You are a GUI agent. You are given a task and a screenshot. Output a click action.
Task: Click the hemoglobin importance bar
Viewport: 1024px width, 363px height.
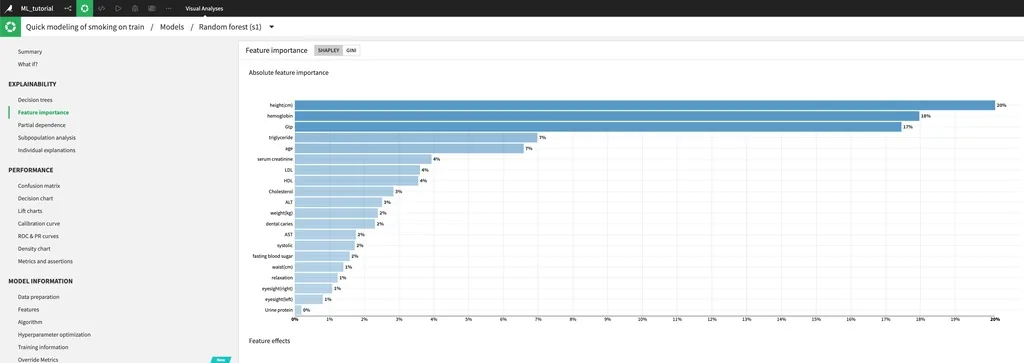click(607, 116)
